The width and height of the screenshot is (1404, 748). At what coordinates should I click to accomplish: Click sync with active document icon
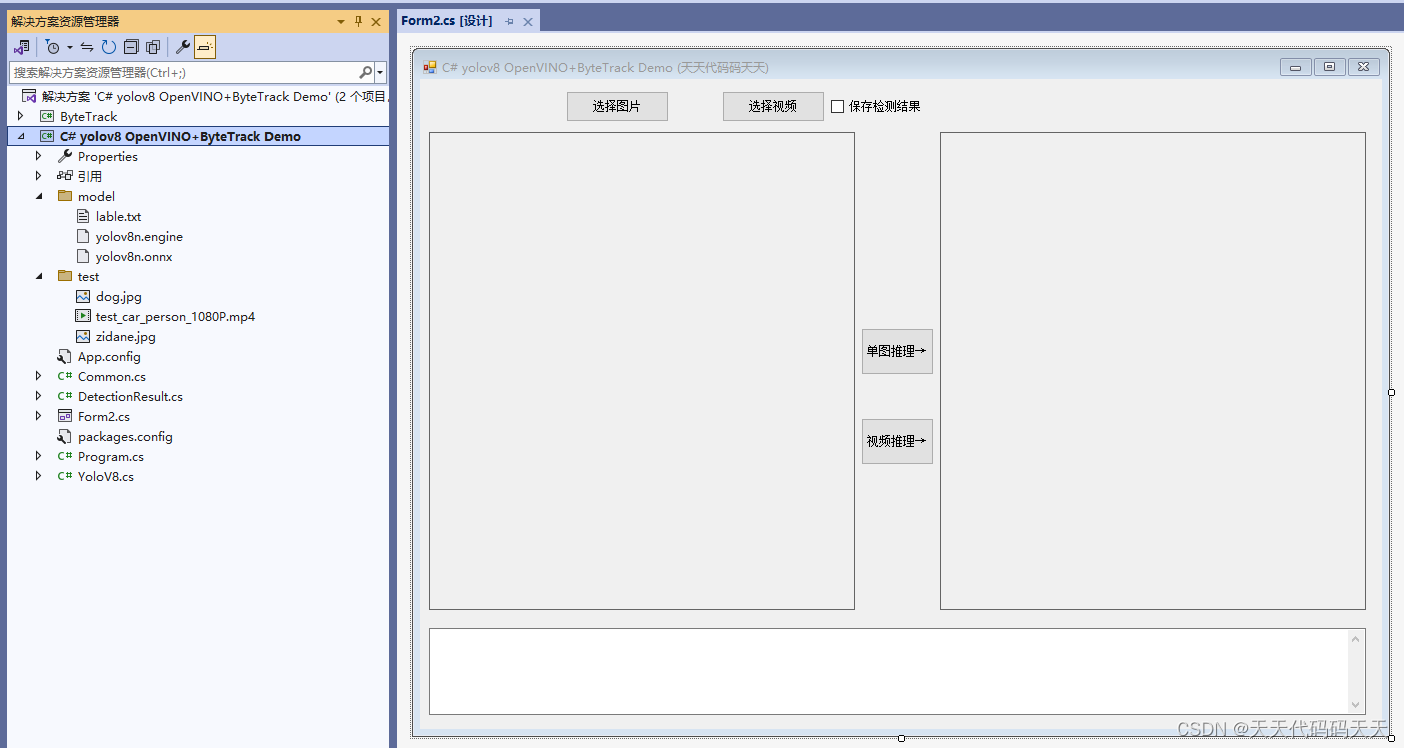coord(87,47)
